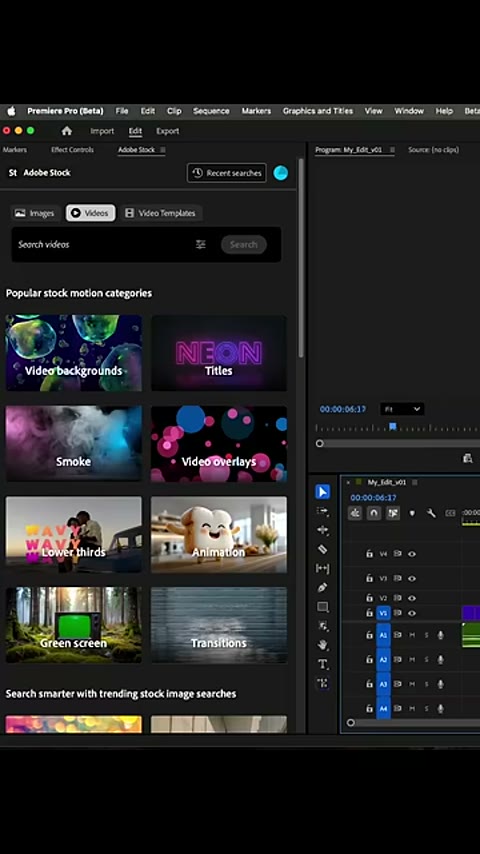Image resolution: width=480 pixels, height=854 pixels.
Task: Select the Rectangle shape tool
Action: [322, 607]
